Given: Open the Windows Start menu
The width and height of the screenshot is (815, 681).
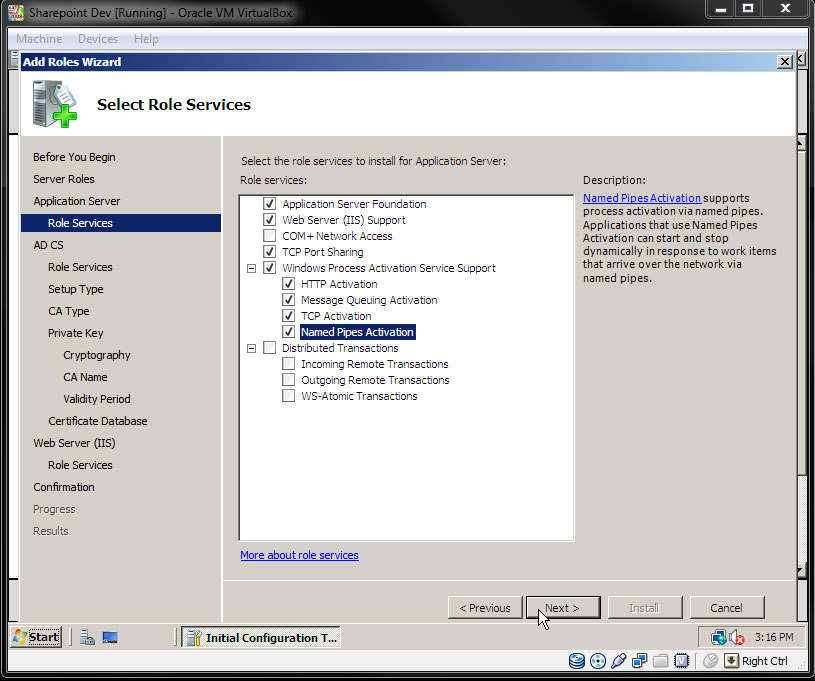Looking at the screenshot, I should tap(36, 637).
